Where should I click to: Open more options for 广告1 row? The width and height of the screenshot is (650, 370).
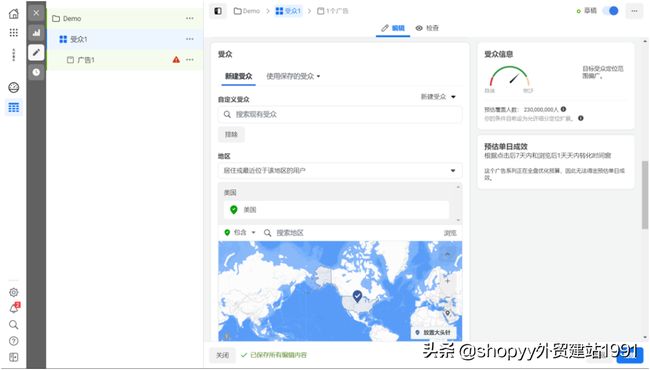(190, 60)
